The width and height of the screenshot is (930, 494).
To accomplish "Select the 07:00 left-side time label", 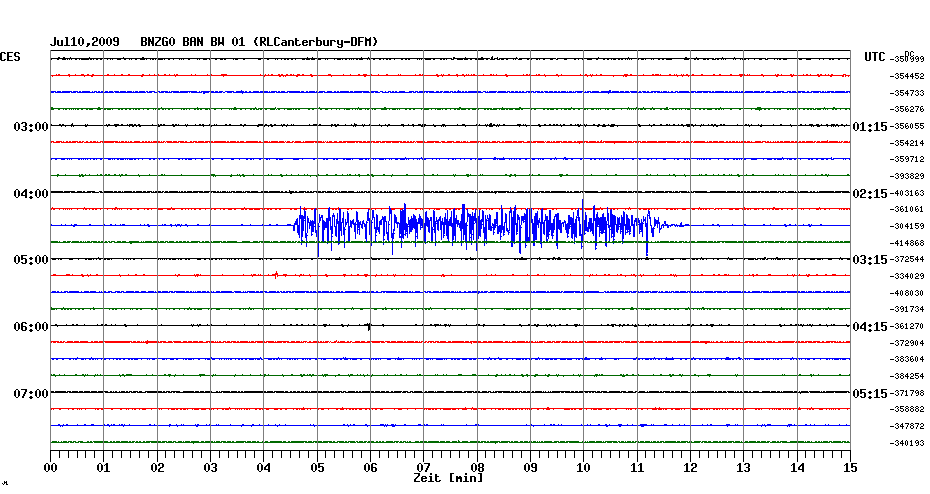I will (31, 393).
